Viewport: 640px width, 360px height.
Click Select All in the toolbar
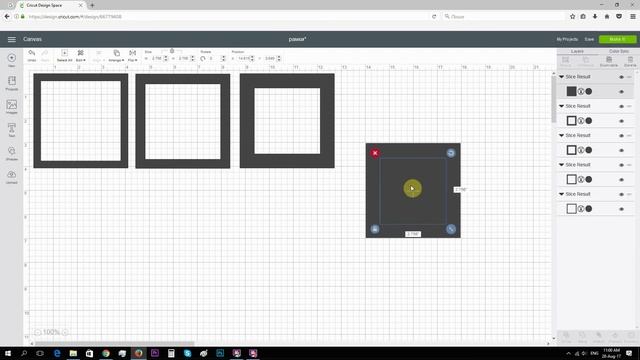[x=64, y=56]
